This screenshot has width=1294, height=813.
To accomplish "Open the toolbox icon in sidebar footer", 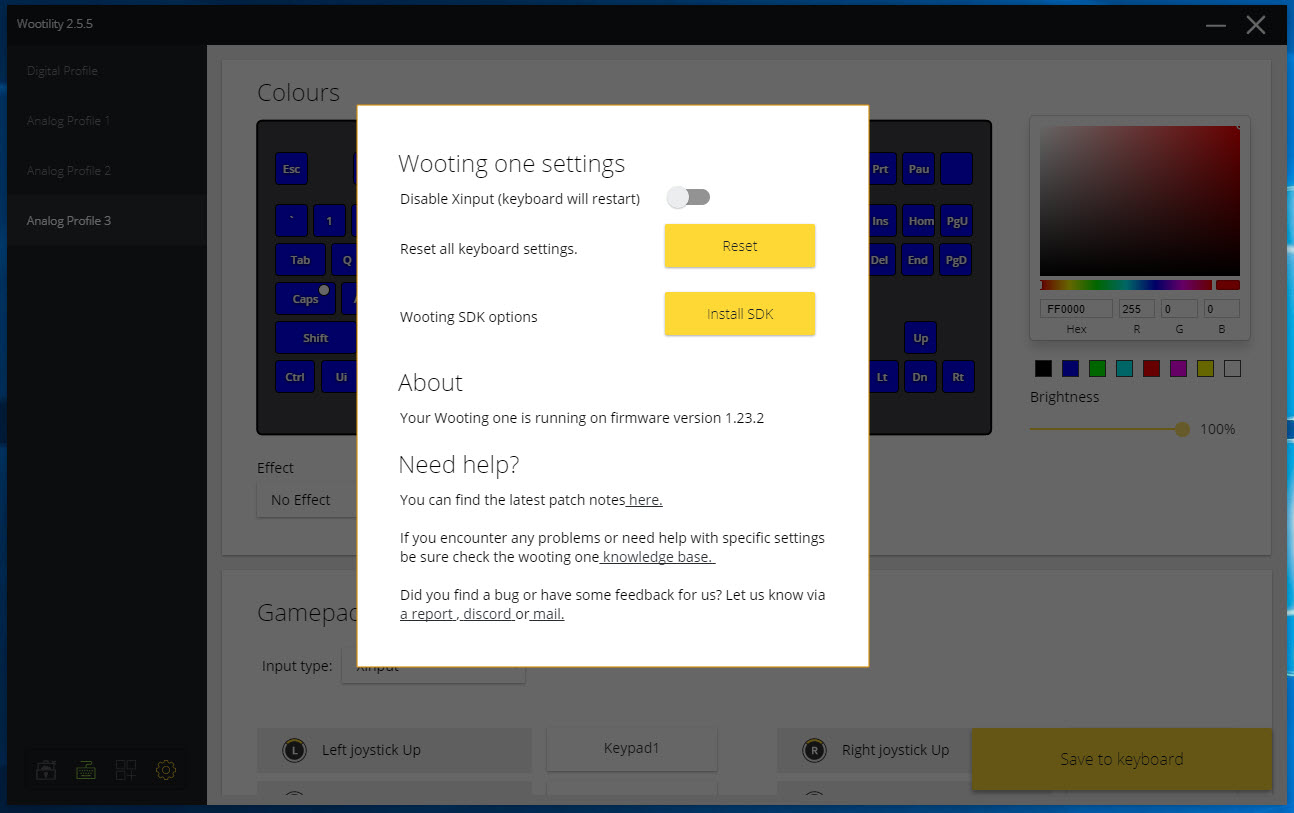I will click(47, 770).
